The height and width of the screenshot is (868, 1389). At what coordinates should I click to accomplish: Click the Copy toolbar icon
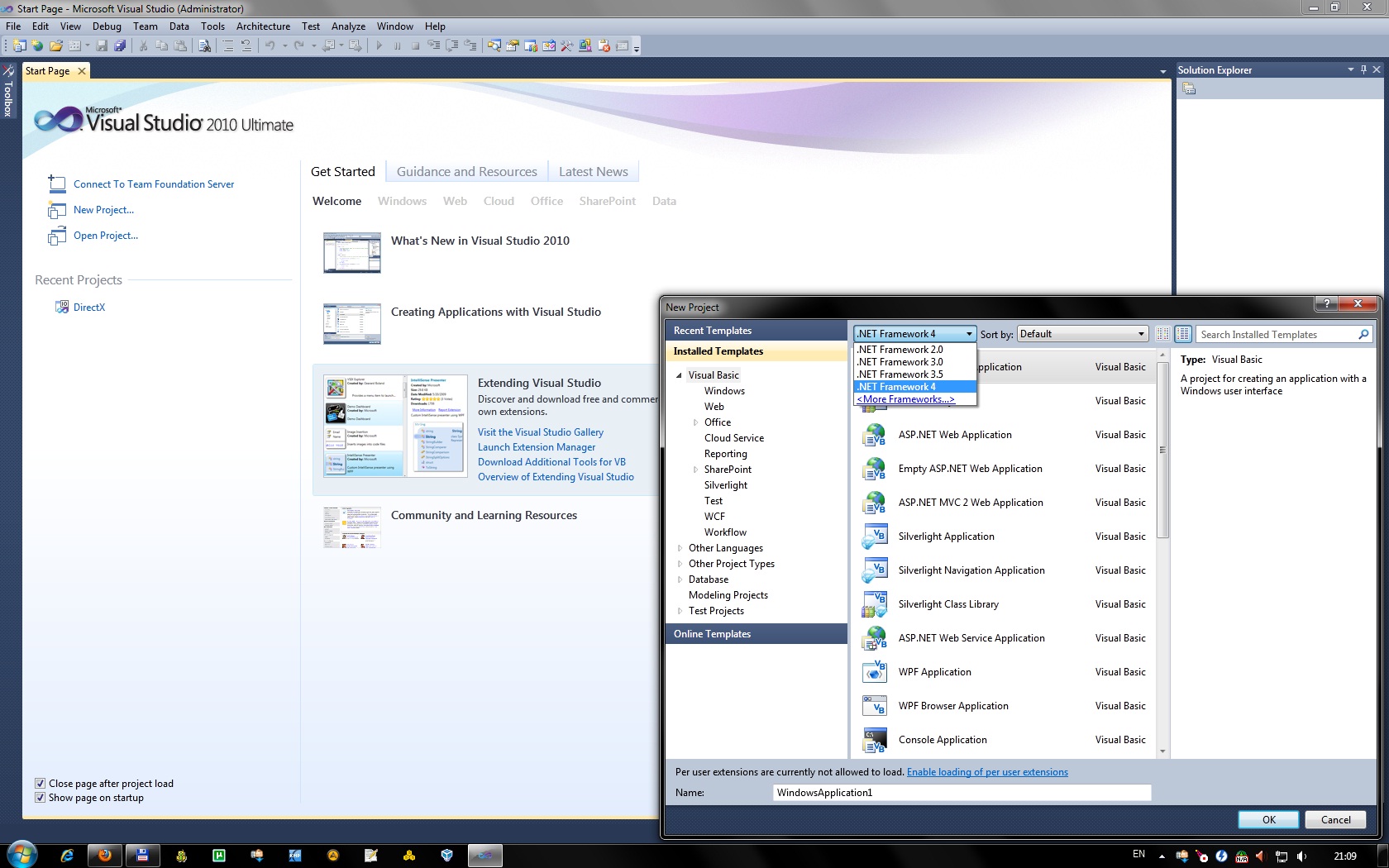(161, 45)
